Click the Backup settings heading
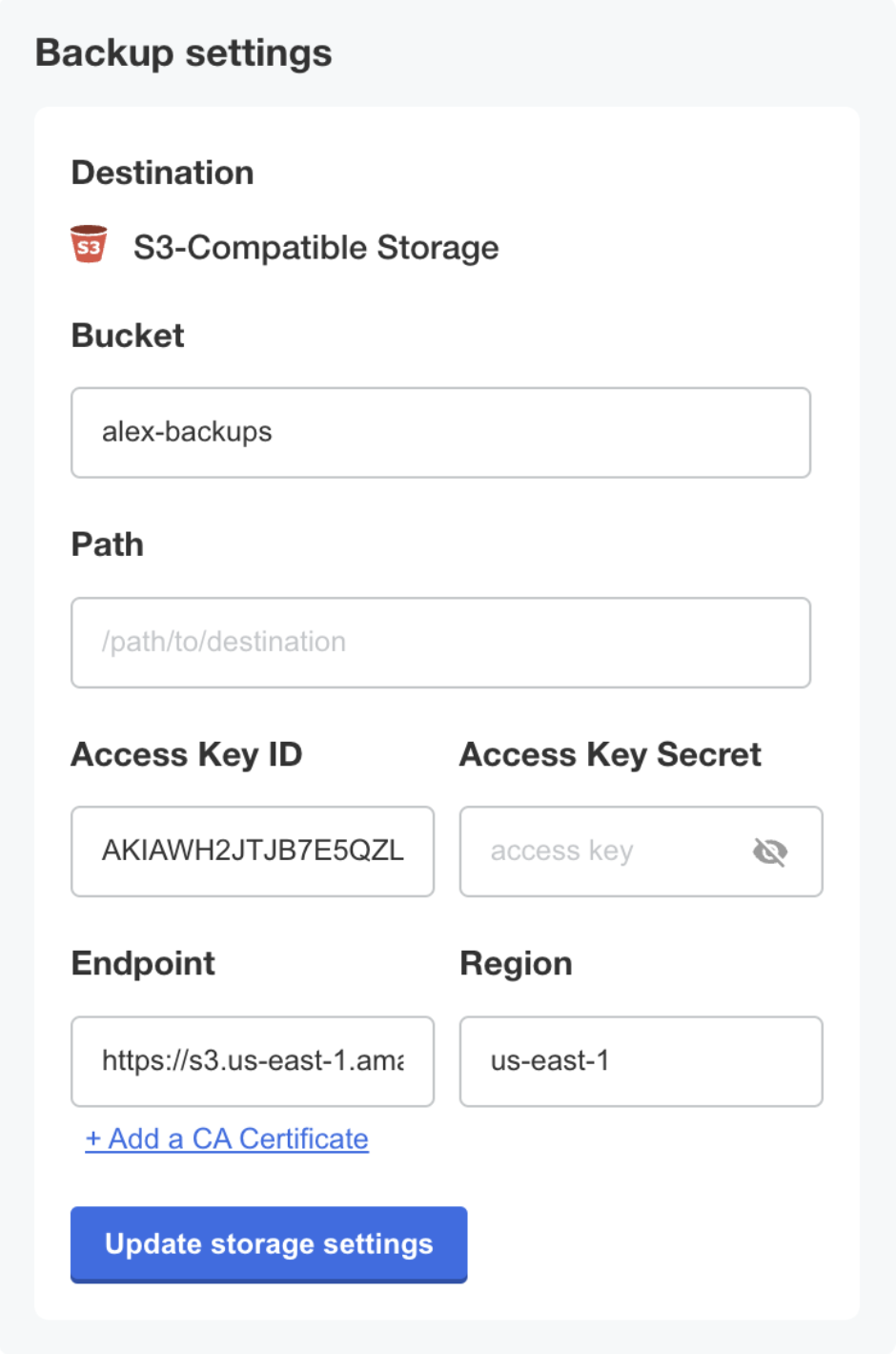This screenshot has height=1354, width=896. point(182,52)
